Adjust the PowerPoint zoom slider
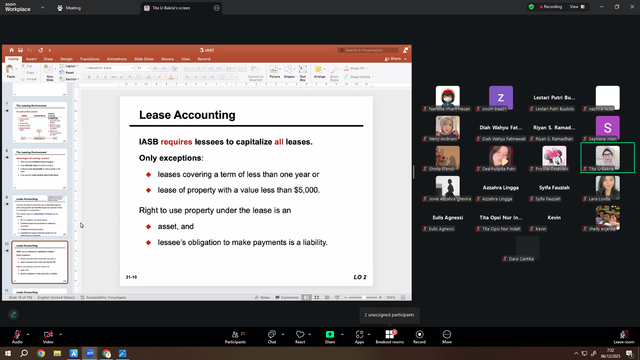Screen dimensions: 640x360 tap(363, 298)
